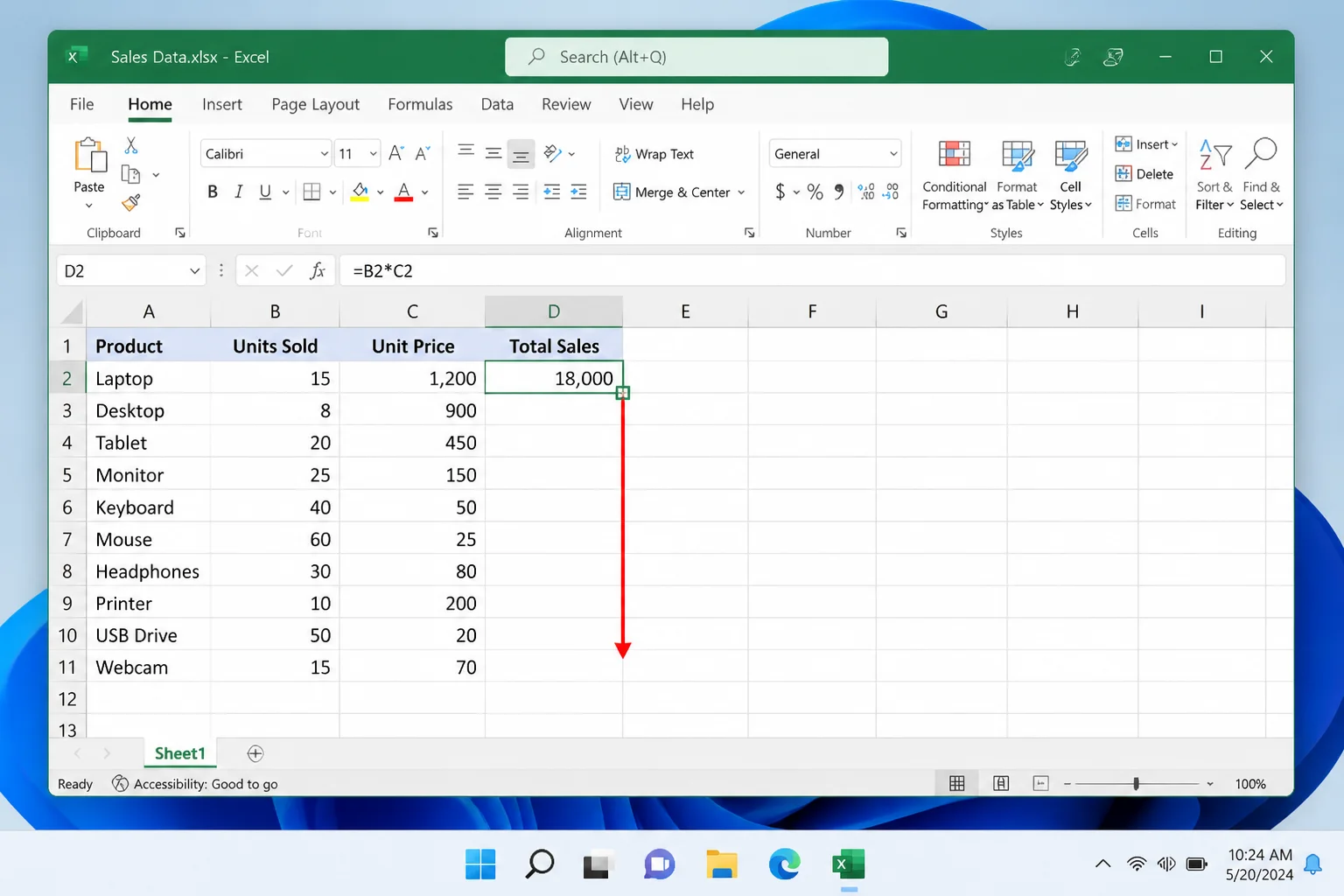Open borders dropdown arrow
Screen dimensions: 1344x896
click(x=333, y=192)
